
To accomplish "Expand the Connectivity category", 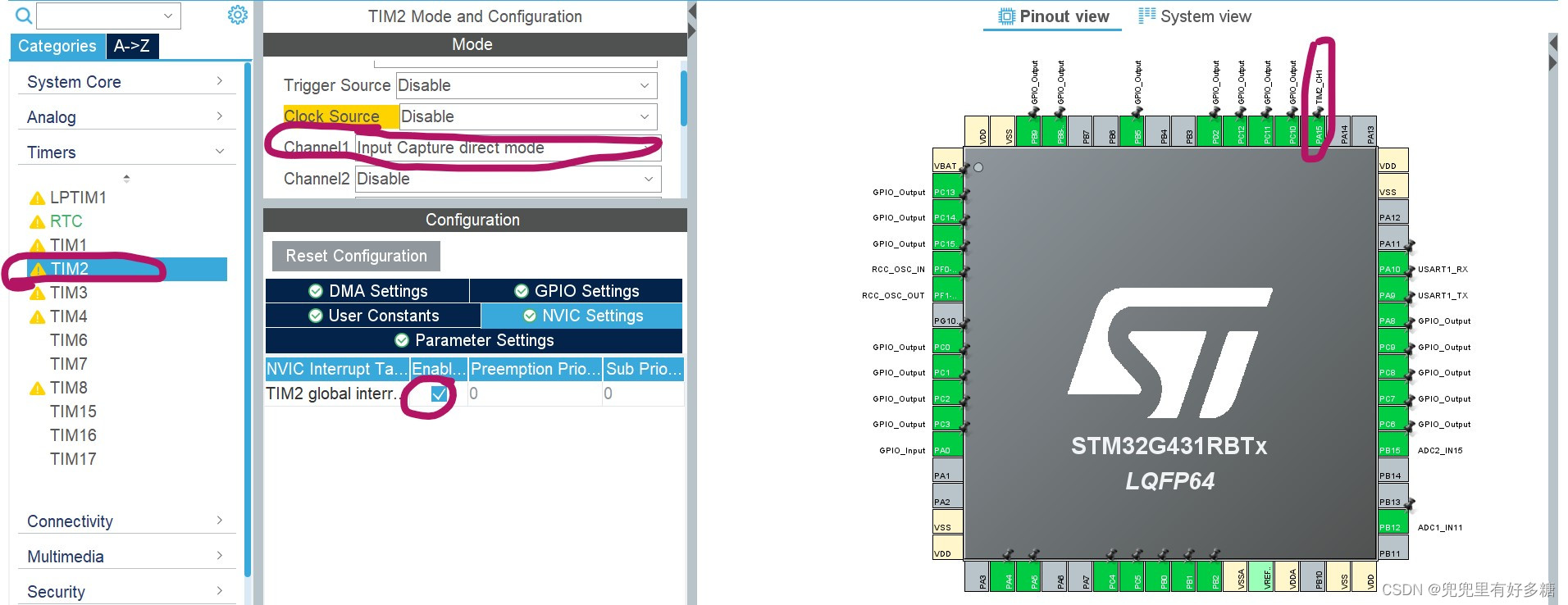I will 126,521.
